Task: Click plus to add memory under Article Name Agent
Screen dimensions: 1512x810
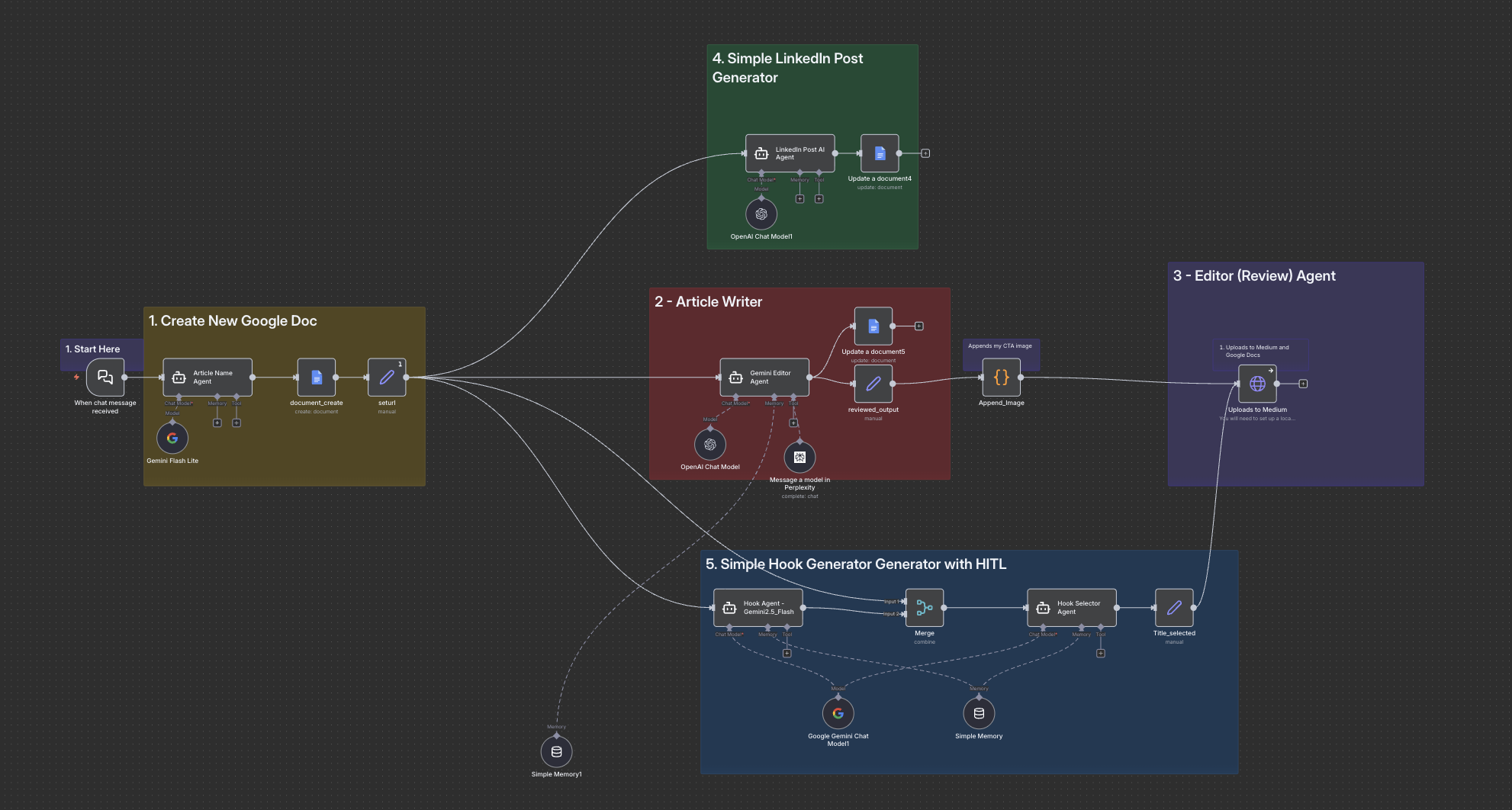Action: (x=218, y=421)
